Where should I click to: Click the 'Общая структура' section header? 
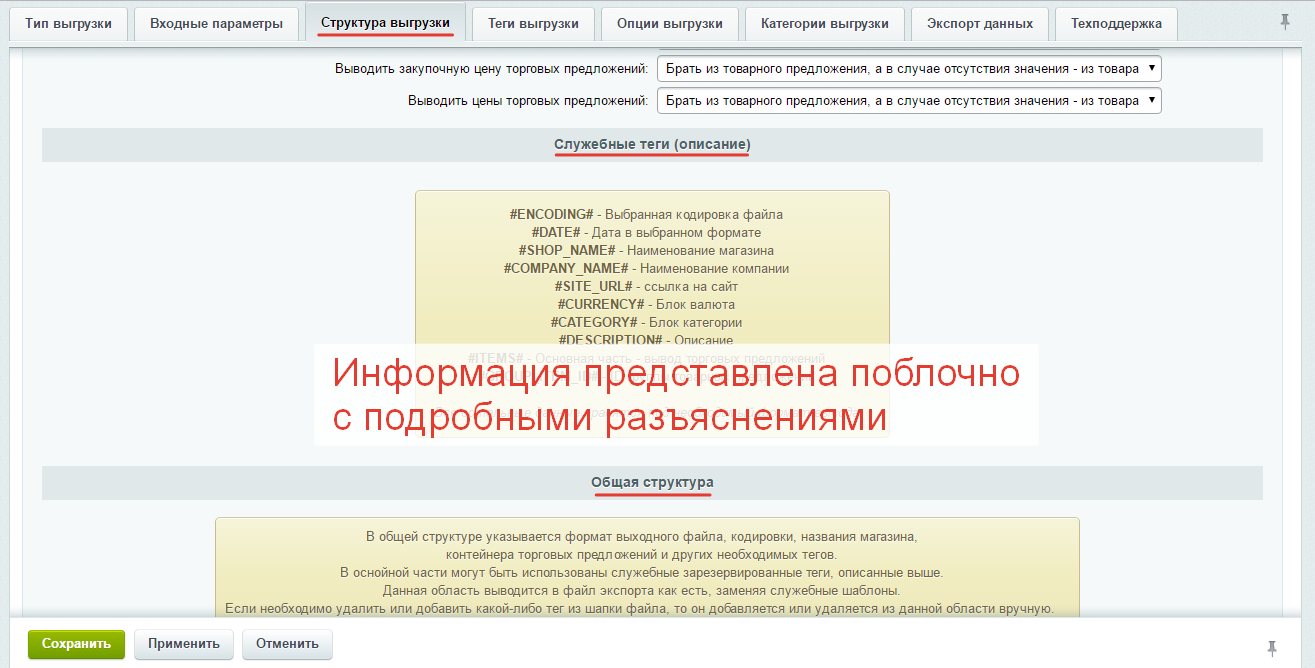tap(652, 482)
